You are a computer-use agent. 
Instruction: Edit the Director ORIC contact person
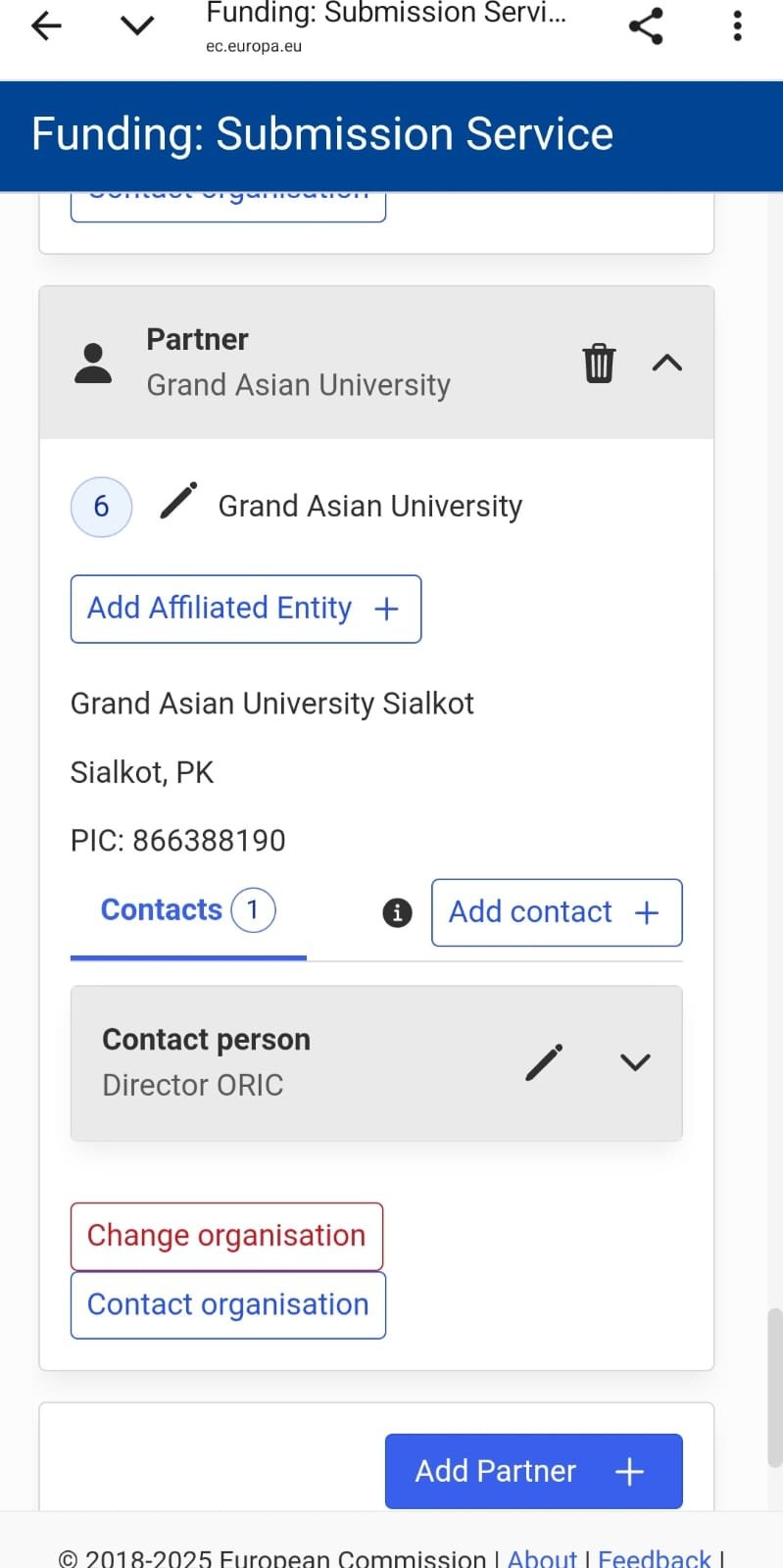544,1062
